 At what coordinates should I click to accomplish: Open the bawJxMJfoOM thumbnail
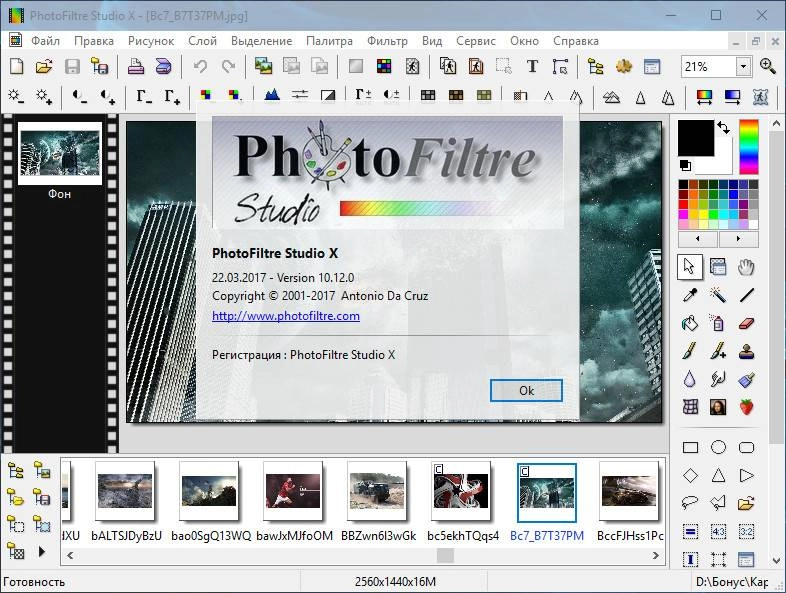coord(293,491)
